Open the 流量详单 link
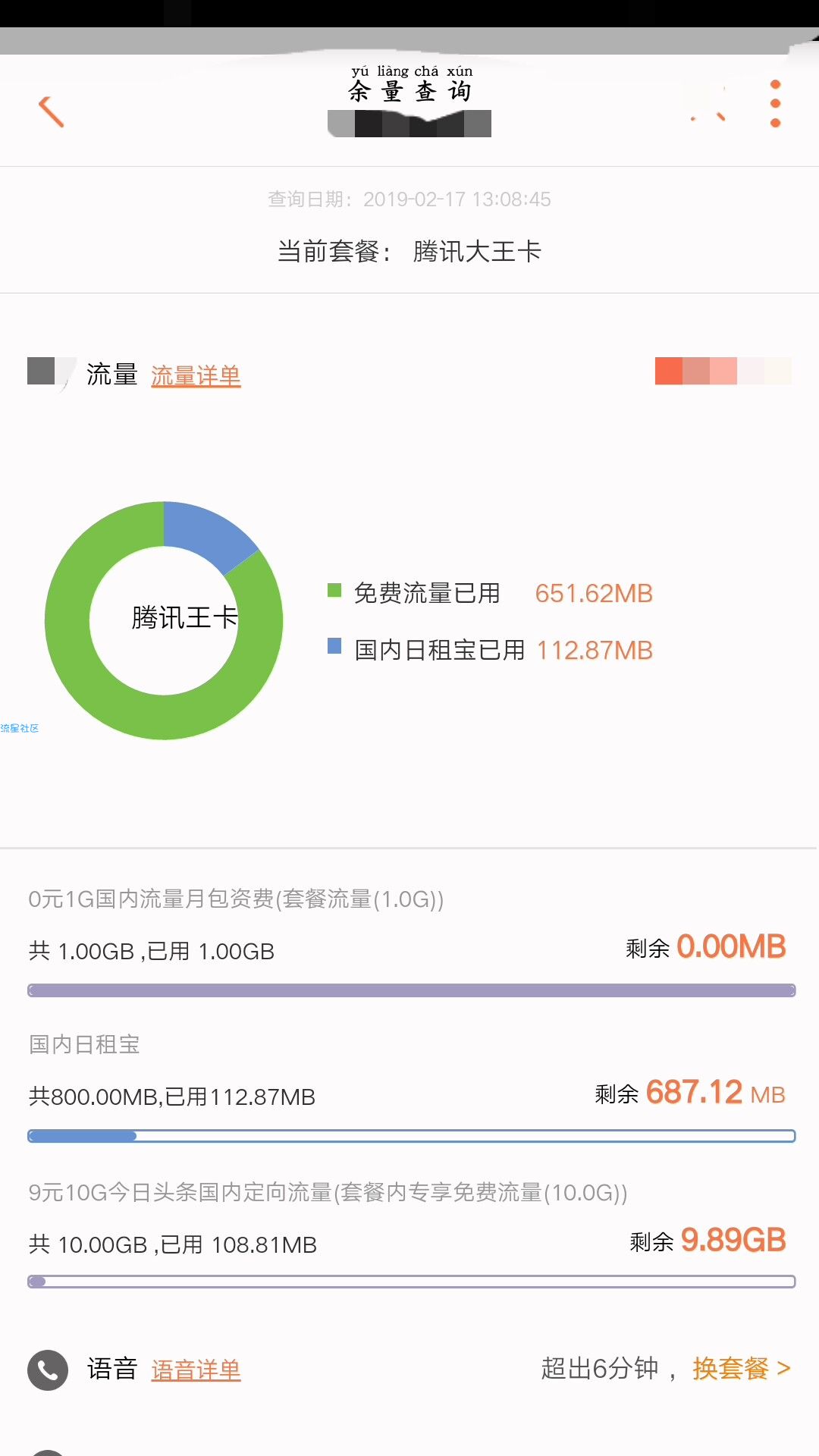 pyautogui.click(x=196, y=375)
